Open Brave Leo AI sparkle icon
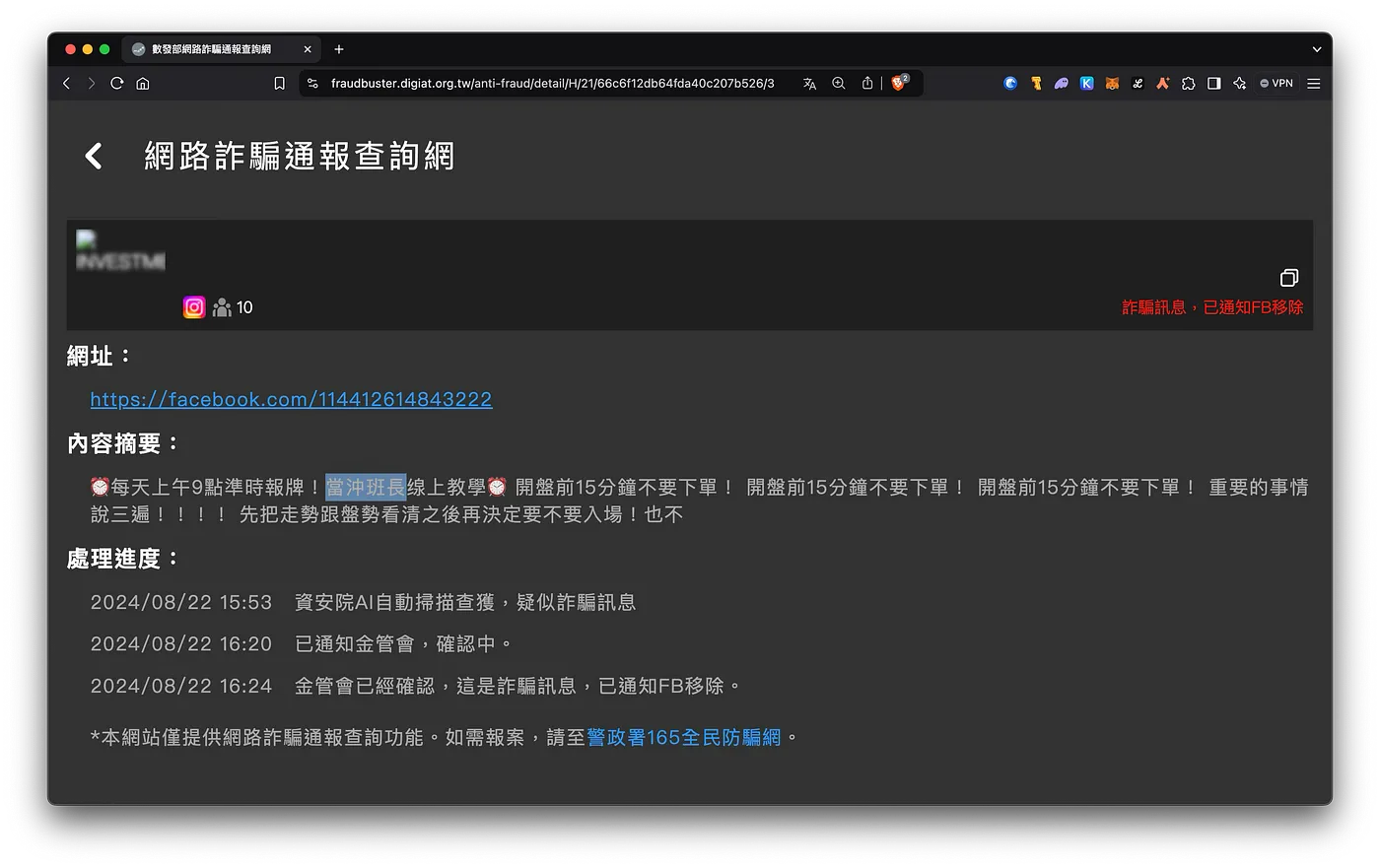 (x=1240, y=84)
